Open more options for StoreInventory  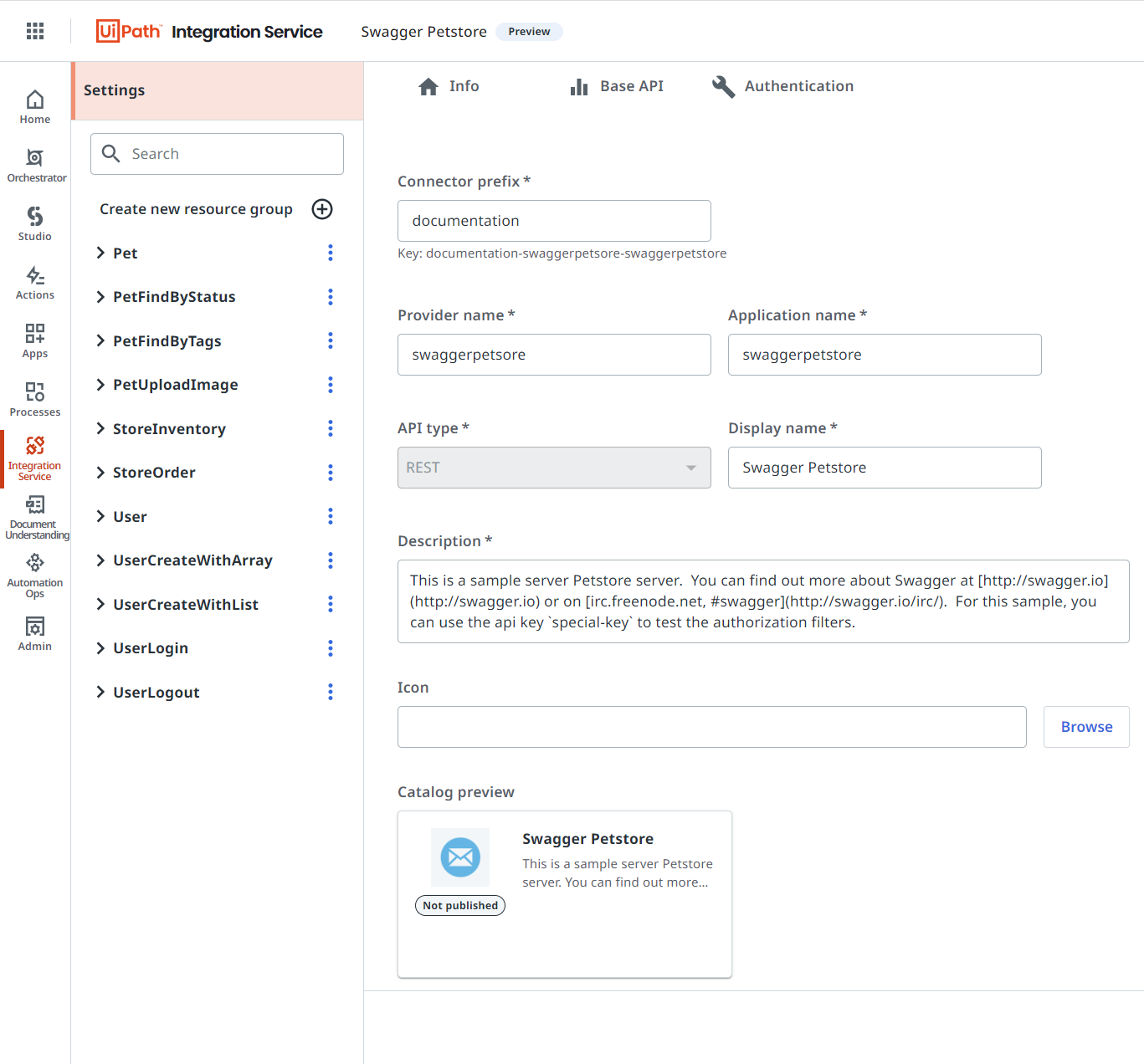coord(331,428)
